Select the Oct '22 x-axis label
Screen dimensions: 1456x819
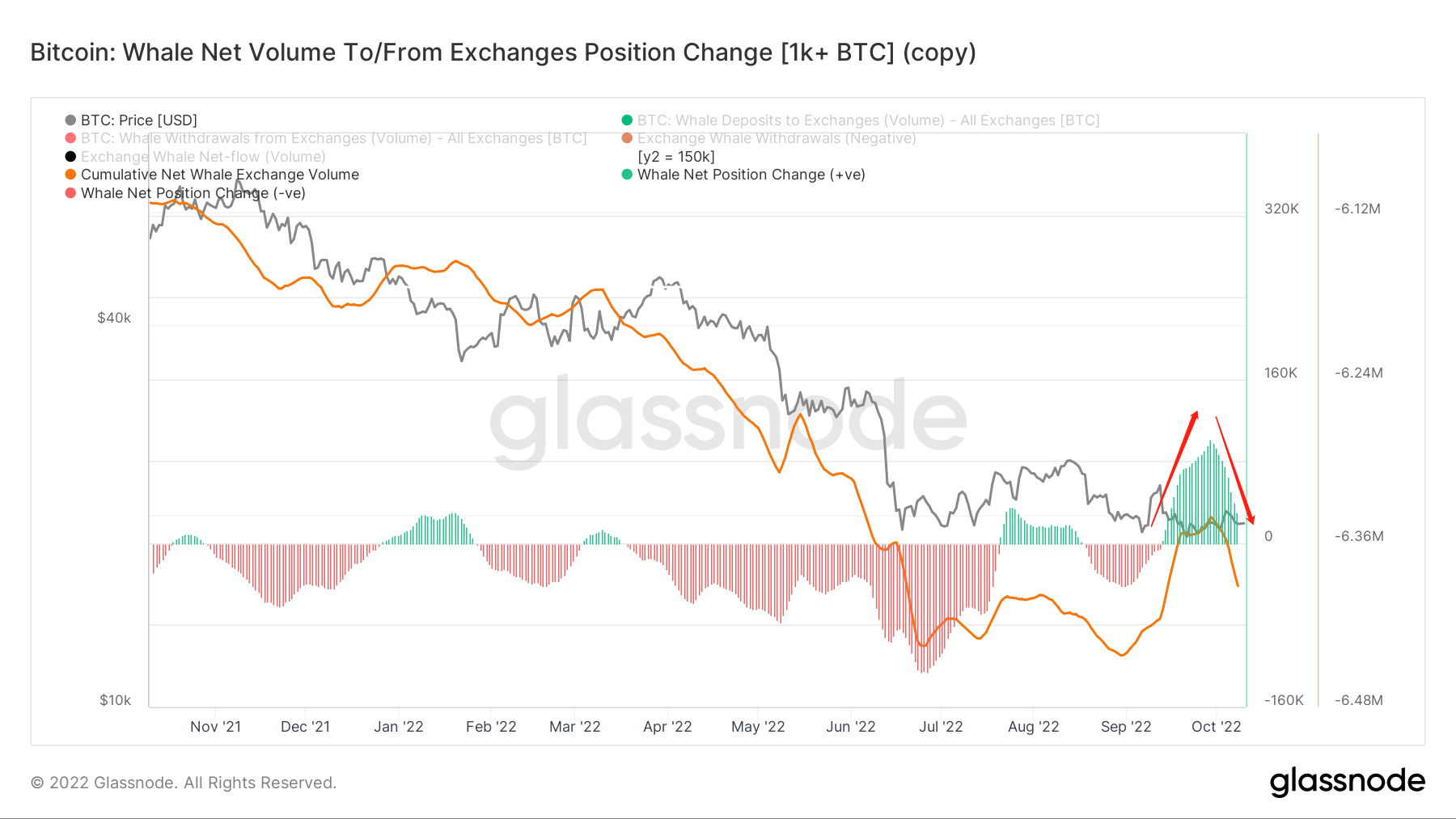(x=1216, y=727)
